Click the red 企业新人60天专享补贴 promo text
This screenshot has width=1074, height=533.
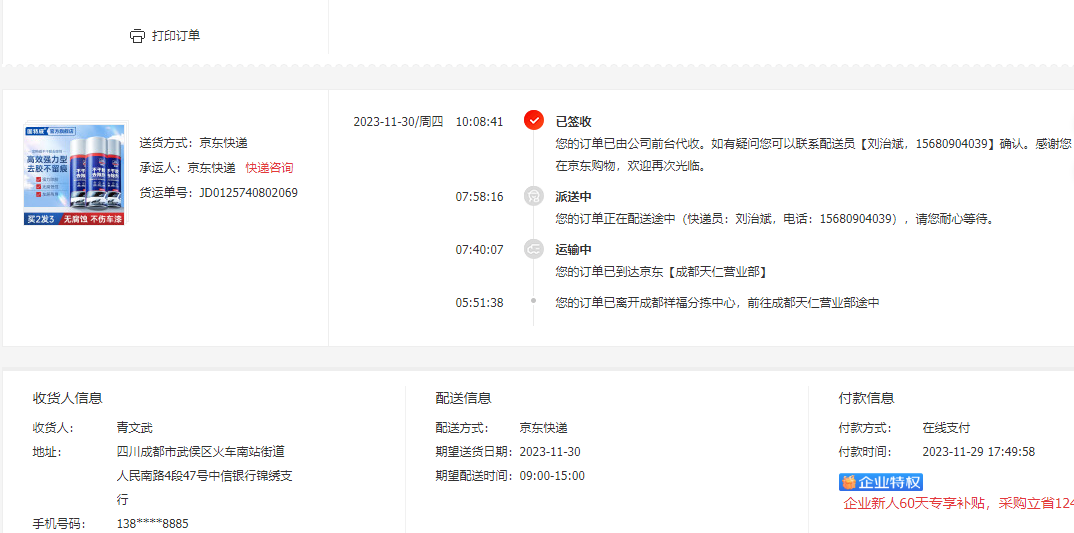pos(958,504)
